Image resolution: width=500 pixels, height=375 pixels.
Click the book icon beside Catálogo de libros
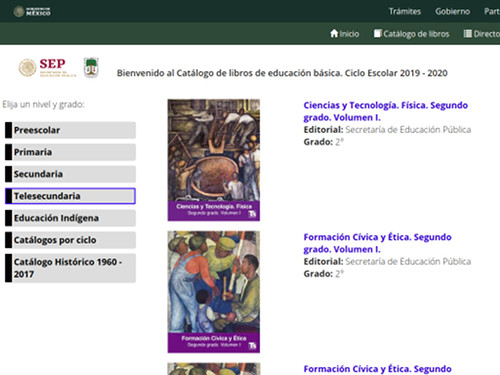click(377, 33)
